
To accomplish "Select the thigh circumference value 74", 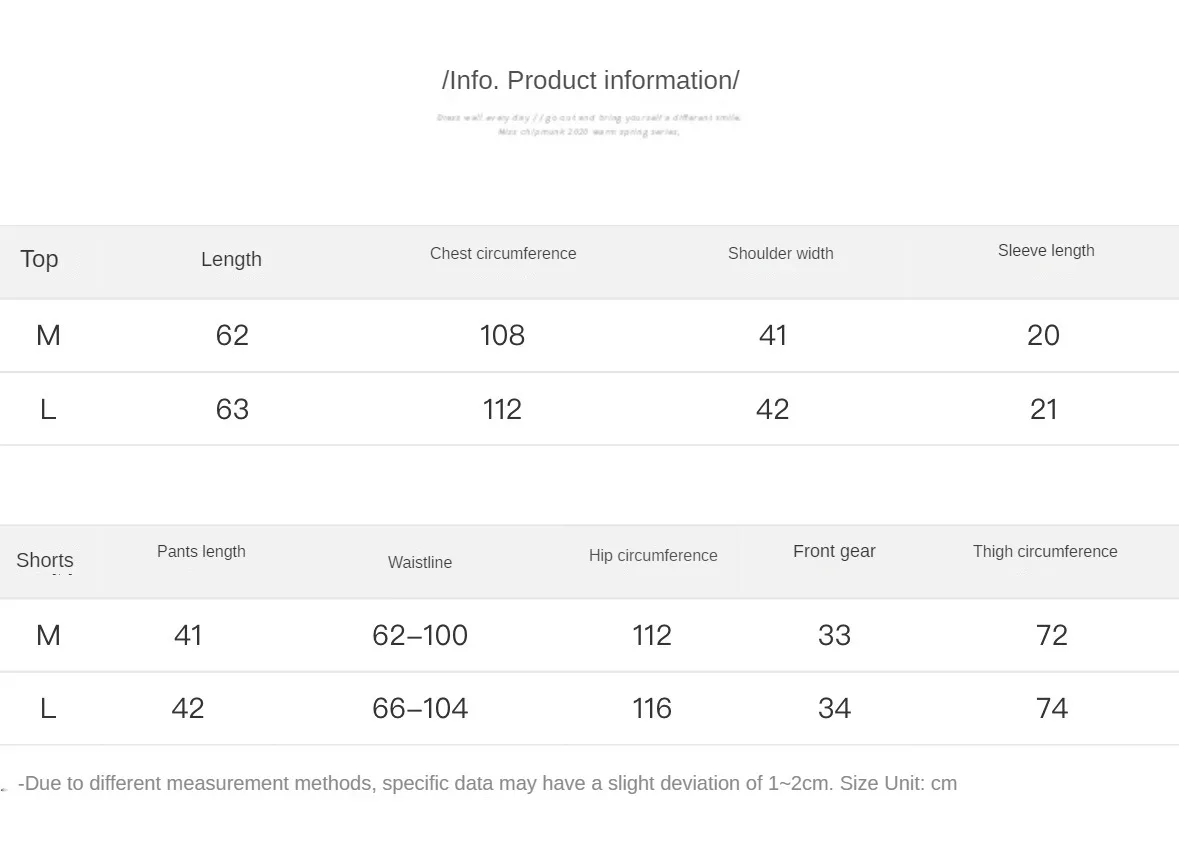I will [1052, 708].
